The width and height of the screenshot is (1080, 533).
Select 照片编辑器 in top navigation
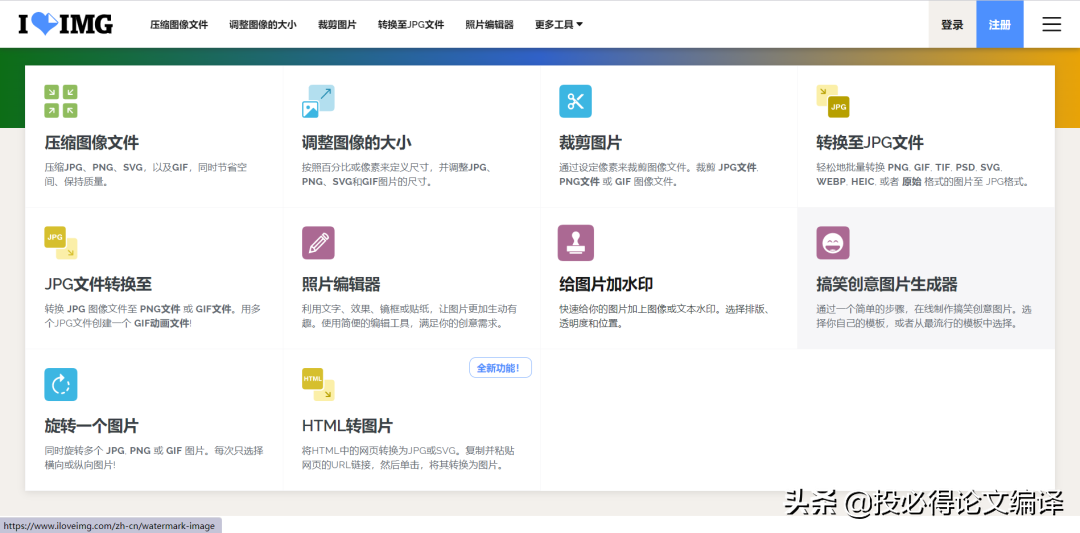pos(490,25)
